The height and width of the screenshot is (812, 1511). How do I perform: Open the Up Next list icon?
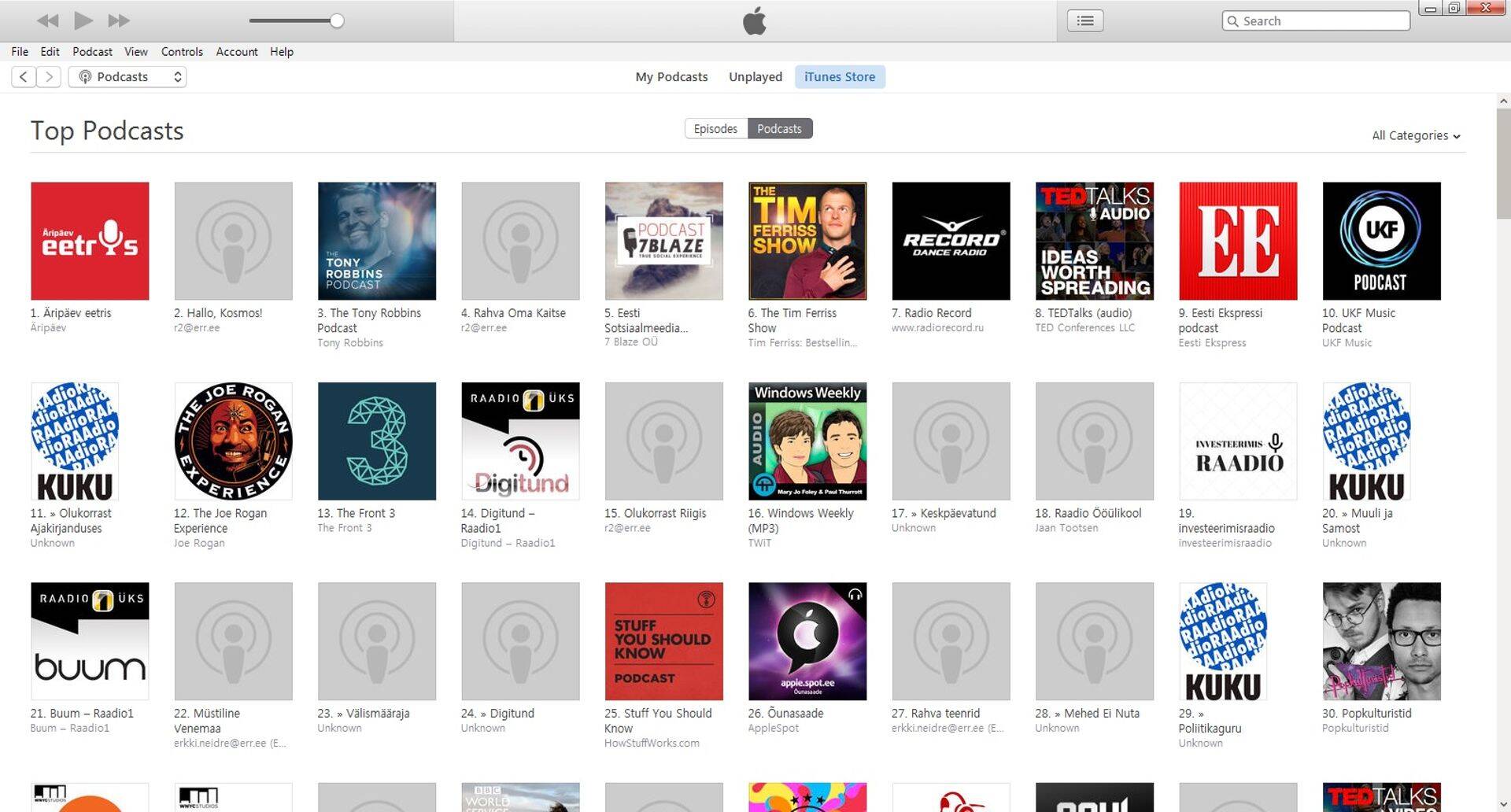click(1084, 20)
